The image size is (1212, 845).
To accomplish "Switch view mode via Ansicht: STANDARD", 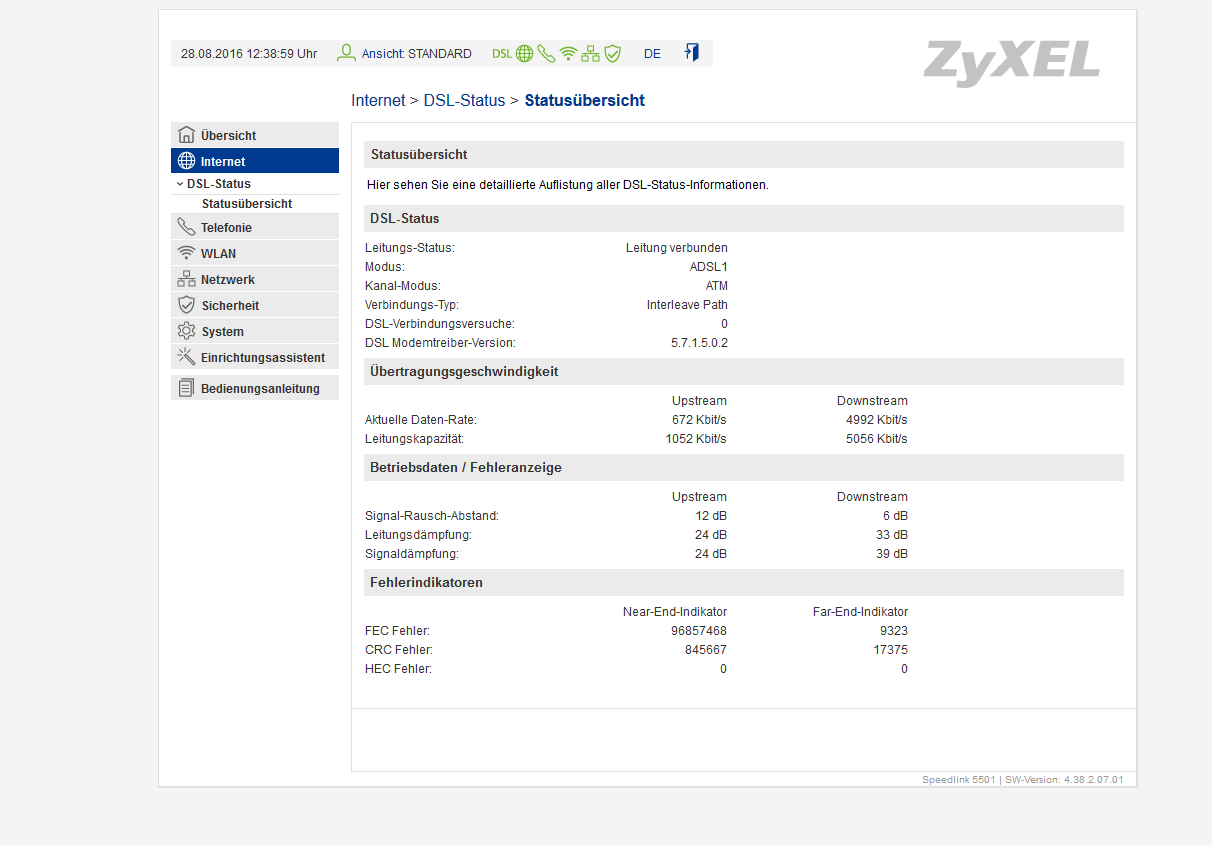I will pos(417,54).
